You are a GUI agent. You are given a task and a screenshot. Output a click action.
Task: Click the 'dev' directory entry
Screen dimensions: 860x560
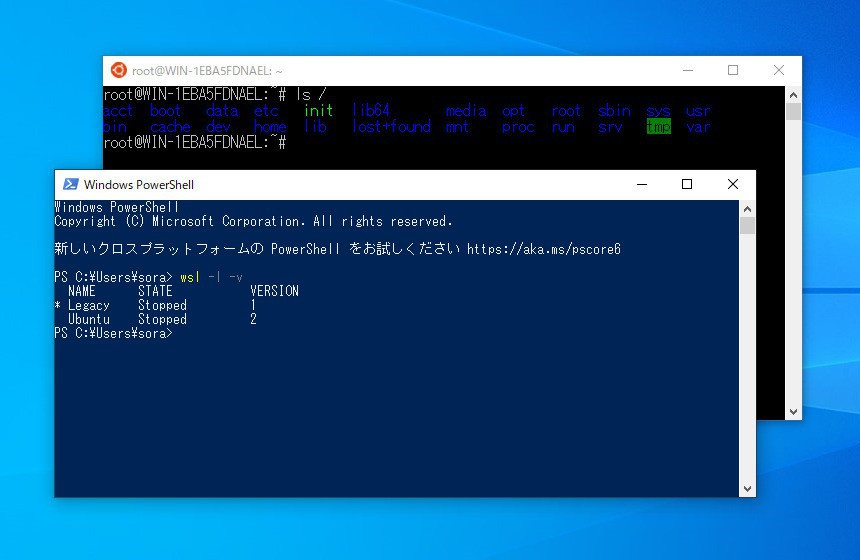pos(218,127)
